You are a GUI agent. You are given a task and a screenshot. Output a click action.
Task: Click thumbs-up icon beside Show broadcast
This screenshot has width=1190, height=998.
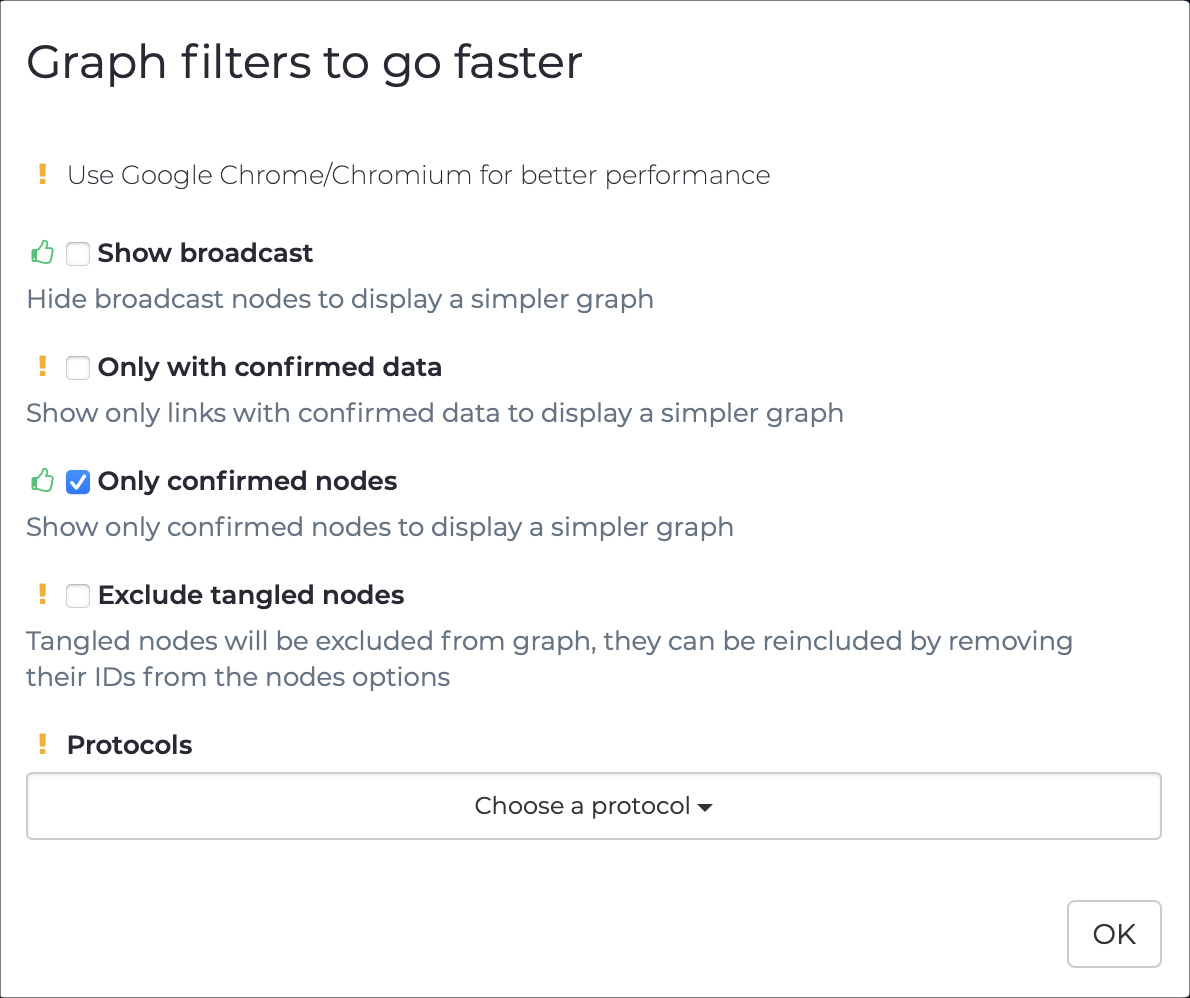41,253
